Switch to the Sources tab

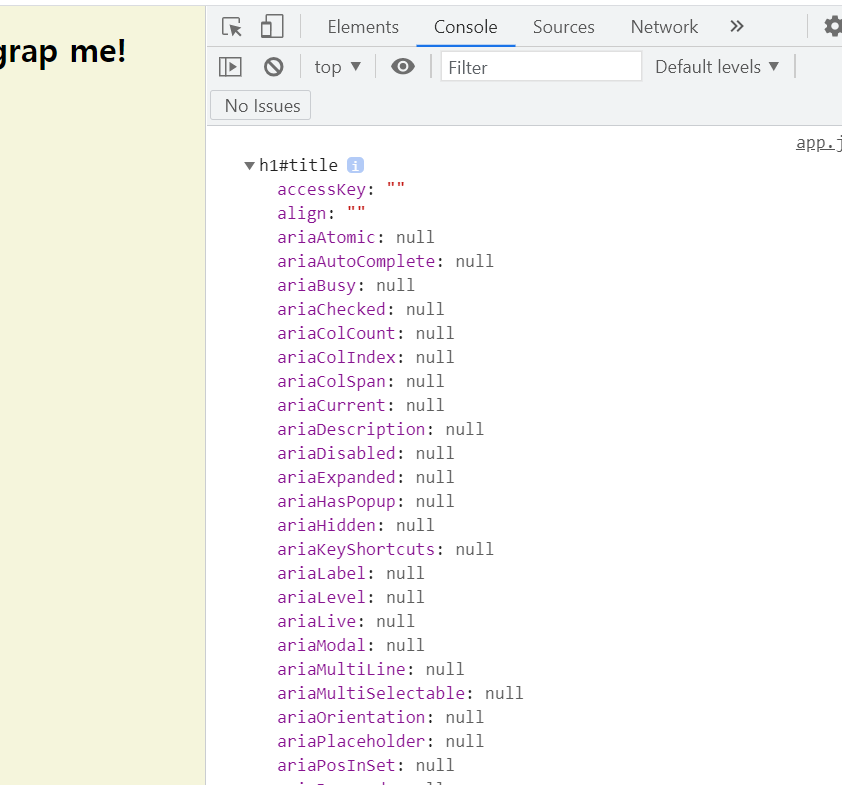pos(563,27)
